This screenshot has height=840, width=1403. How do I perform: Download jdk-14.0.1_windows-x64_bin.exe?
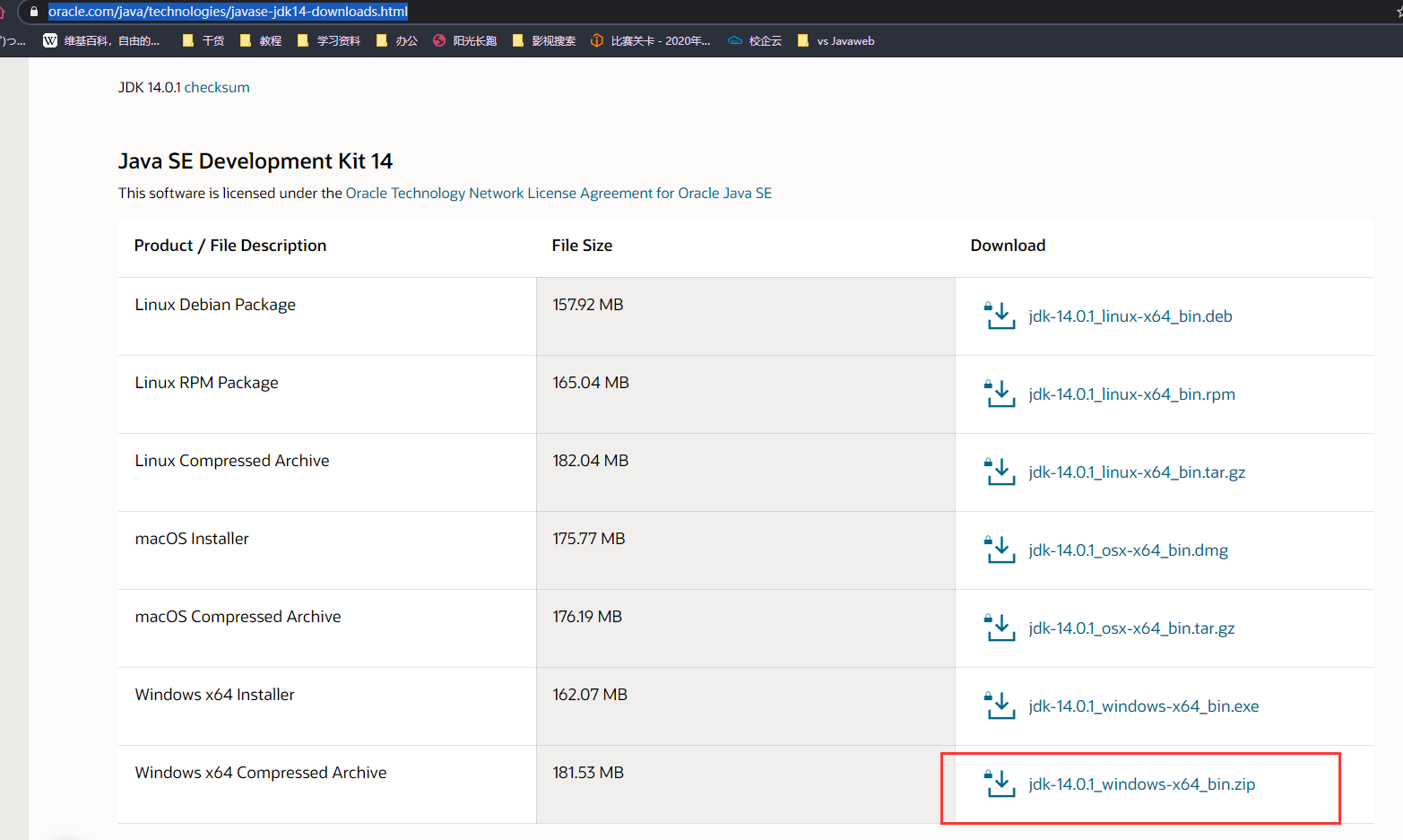pos(1143,706)
